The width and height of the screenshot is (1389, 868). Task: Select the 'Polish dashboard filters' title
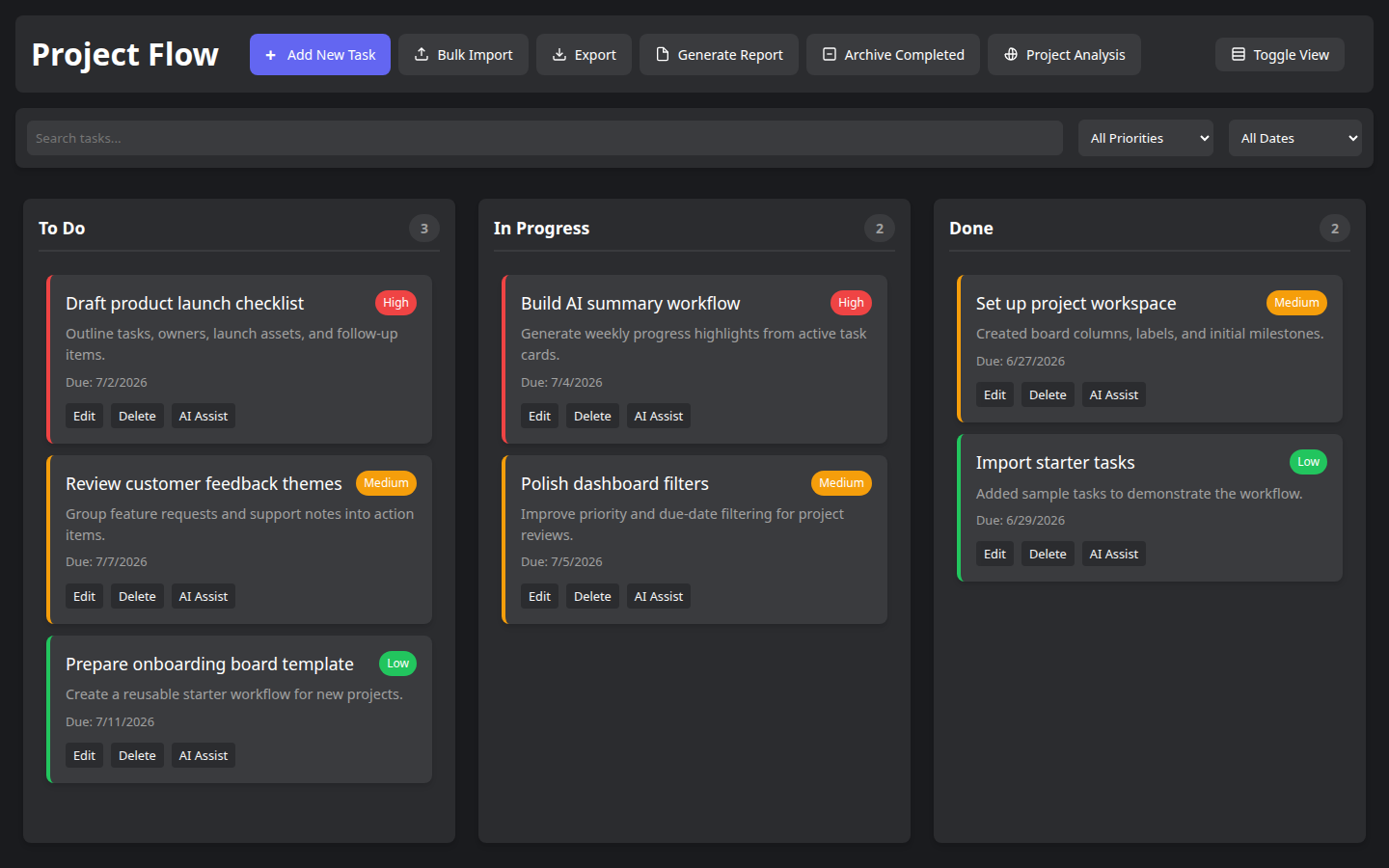tap(614, 484)
